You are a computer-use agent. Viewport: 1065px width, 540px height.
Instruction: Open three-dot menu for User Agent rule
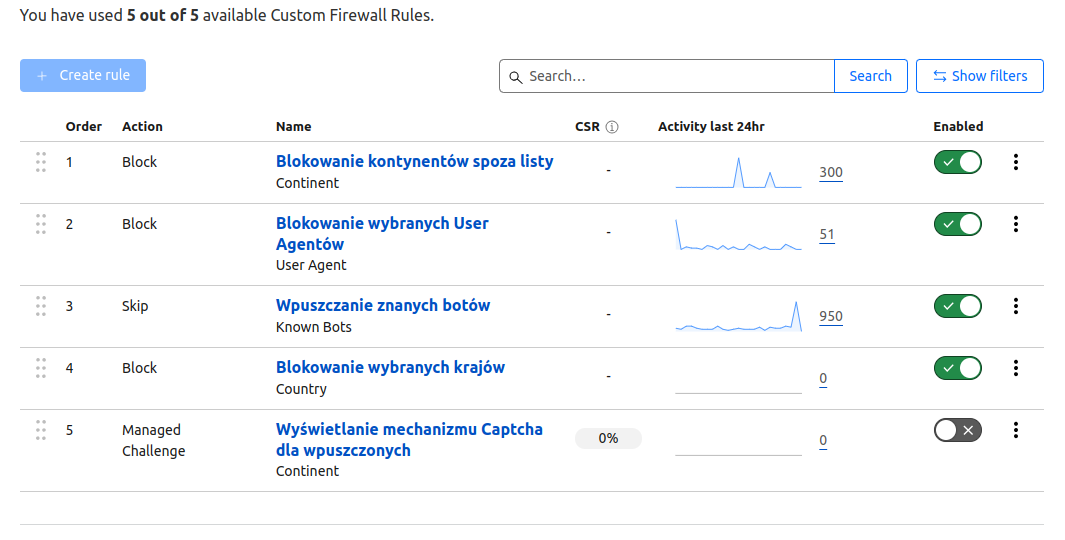point(1016,224)
